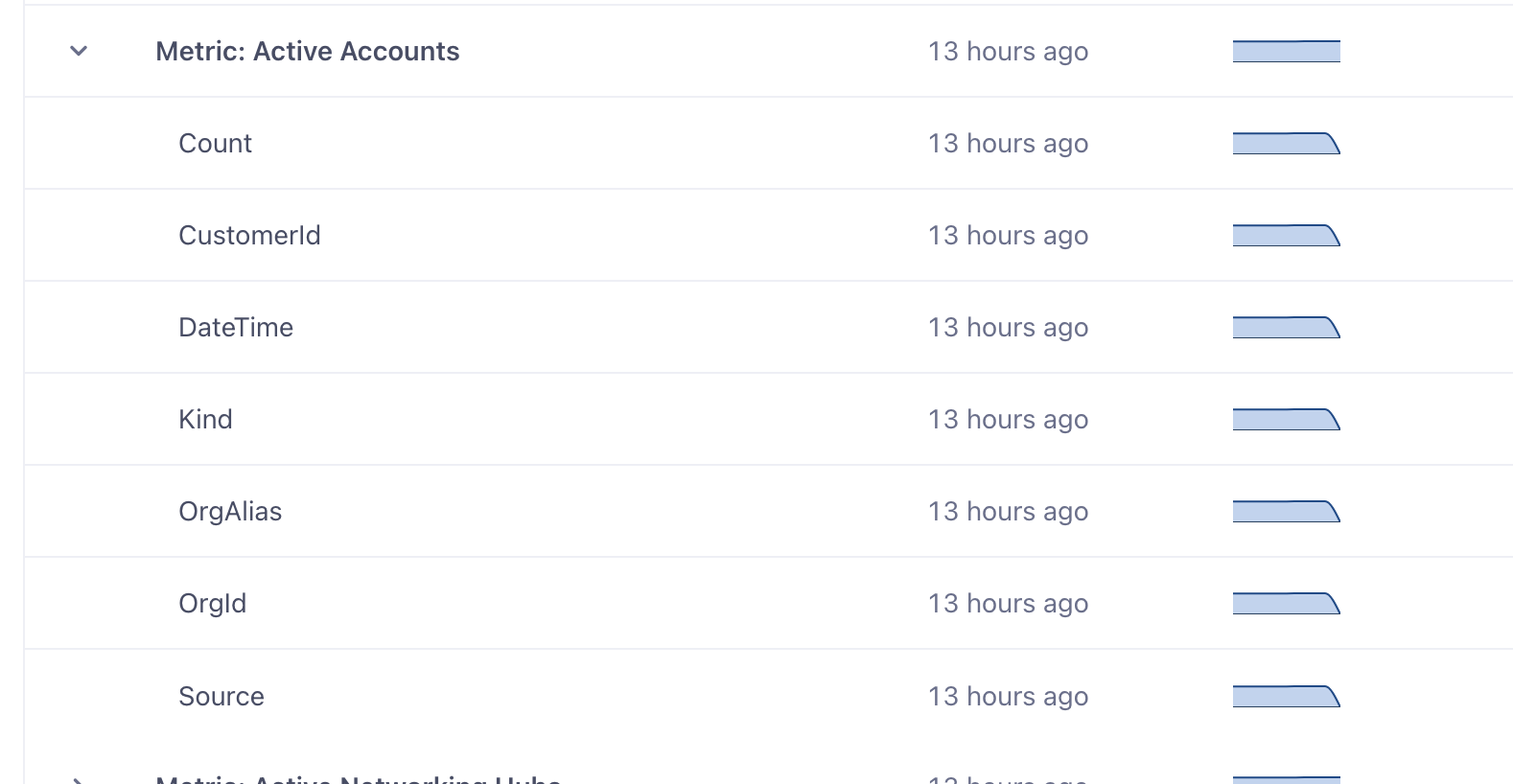Open sparkline chart for Active Accounts metric
Image resolution: width=1513 pixels, height=784 pixels.
[x=1286, y=51]
